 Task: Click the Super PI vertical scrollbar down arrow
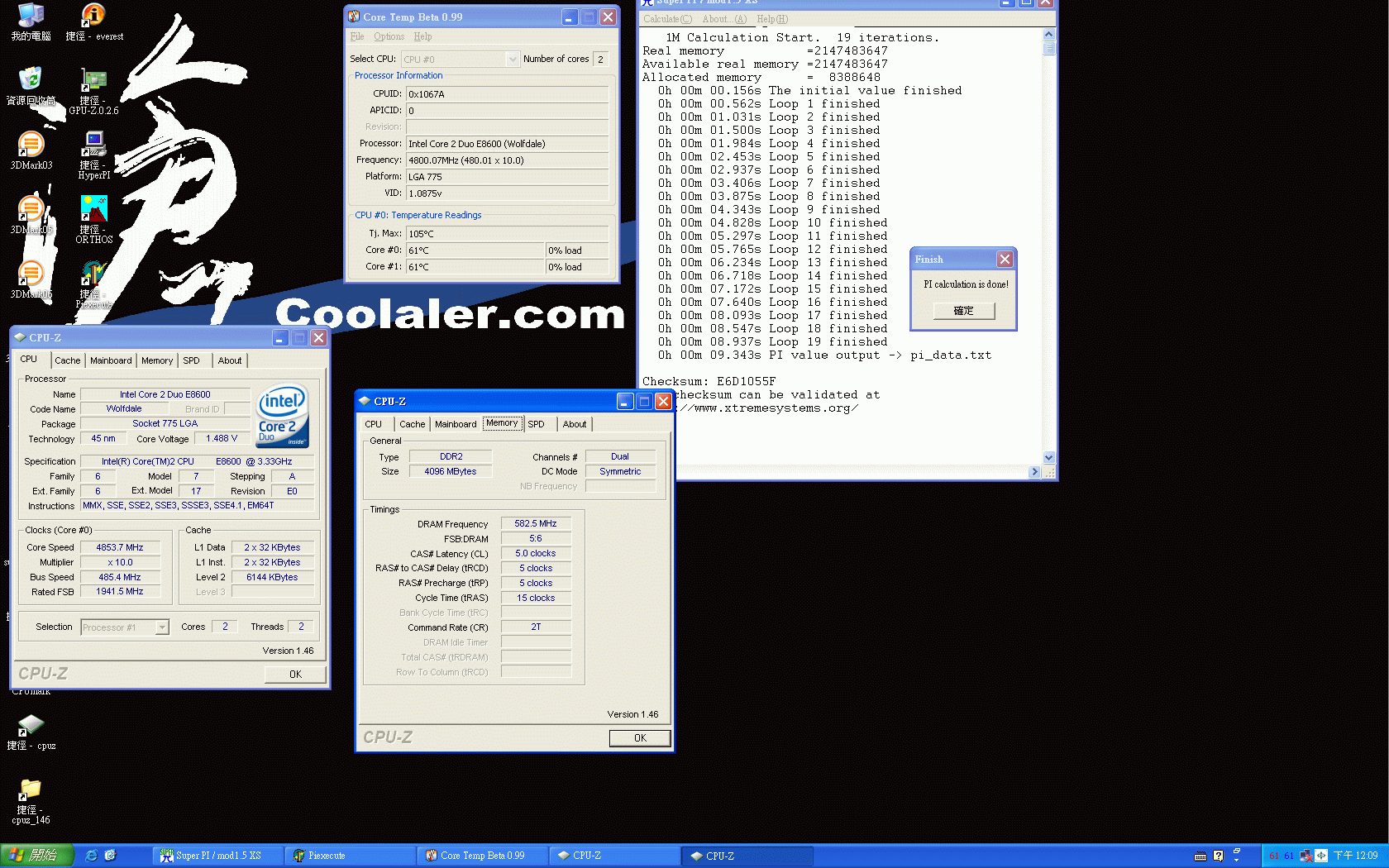coord(1049,457)
